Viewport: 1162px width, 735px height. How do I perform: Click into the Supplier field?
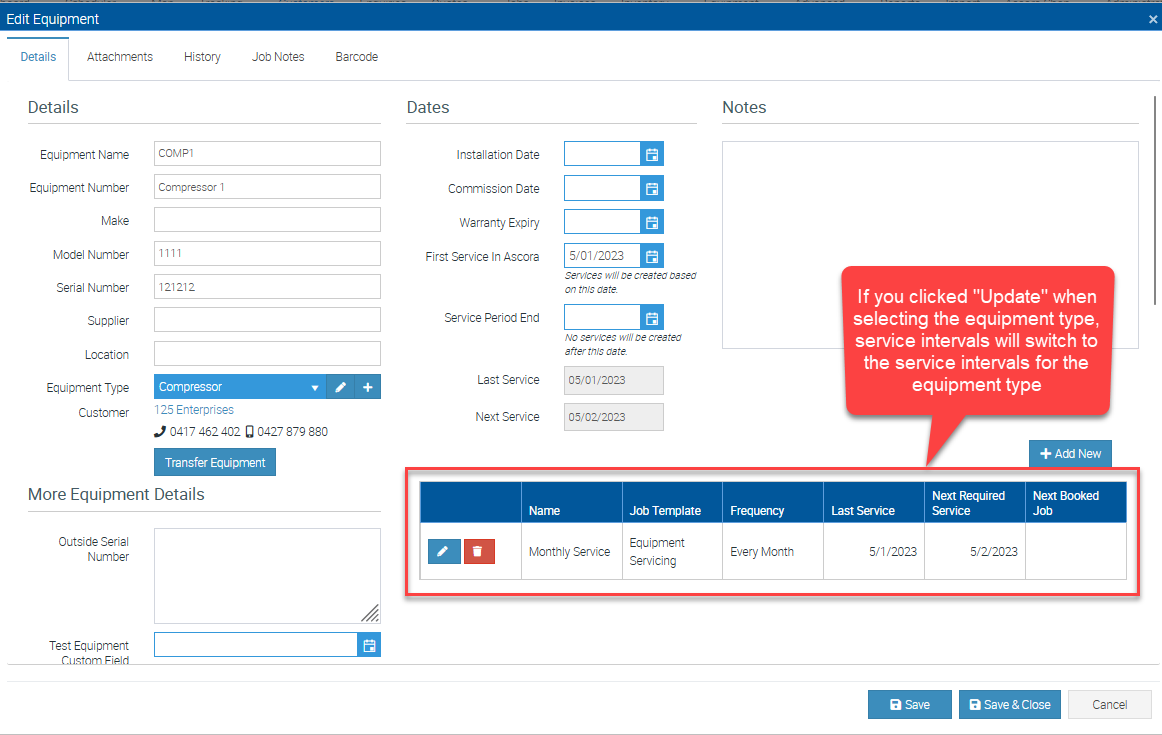coord(268,320)
